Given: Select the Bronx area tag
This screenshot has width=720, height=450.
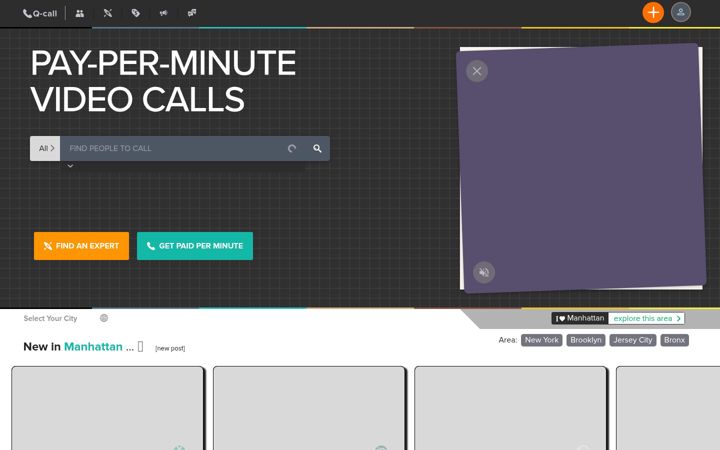Looking at the screenshot, I should [x=675, y=340].
